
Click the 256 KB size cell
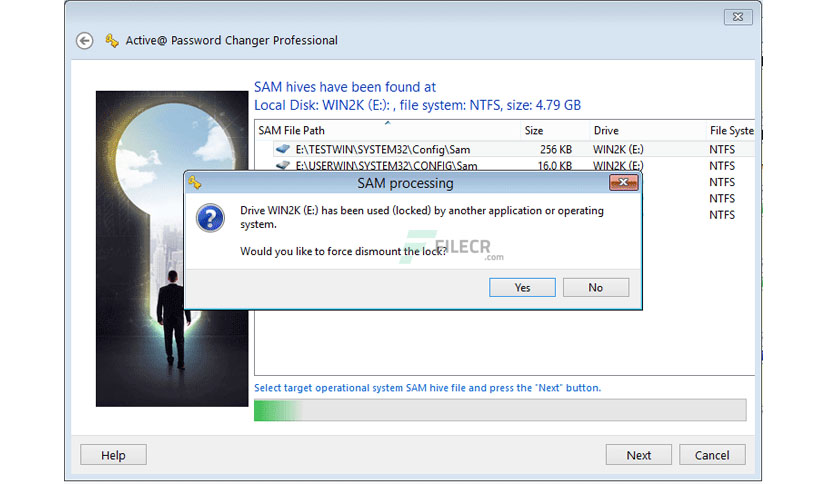pos(556,149)
